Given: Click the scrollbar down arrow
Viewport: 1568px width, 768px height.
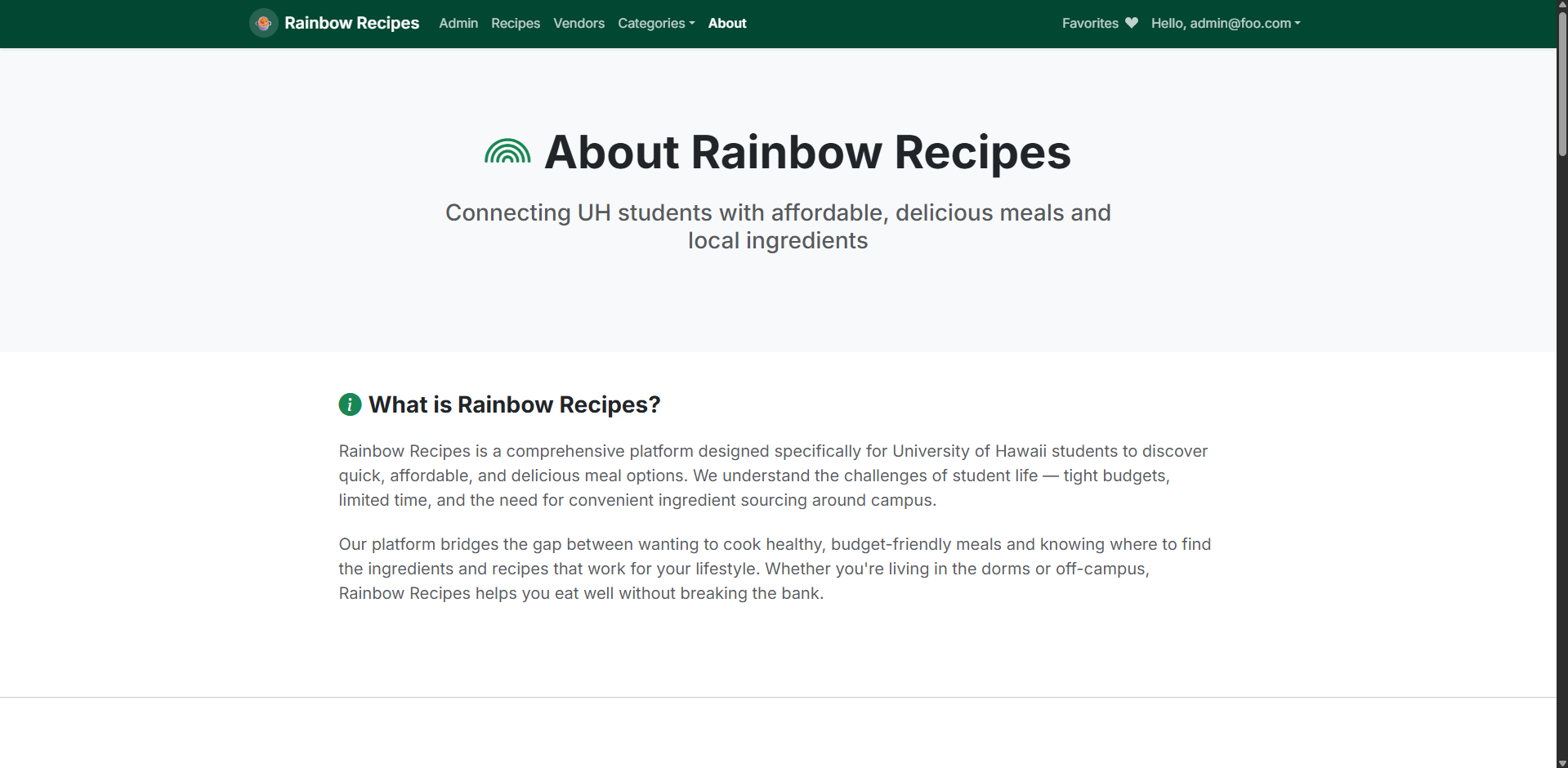Looking at the screenshot, I should [x=1561, y=762].
